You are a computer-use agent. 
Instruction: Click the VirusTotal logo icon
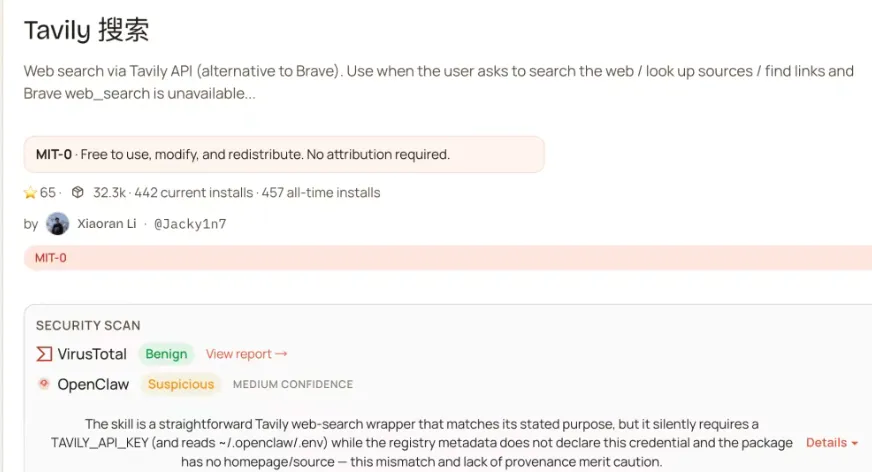pos(44,354)
